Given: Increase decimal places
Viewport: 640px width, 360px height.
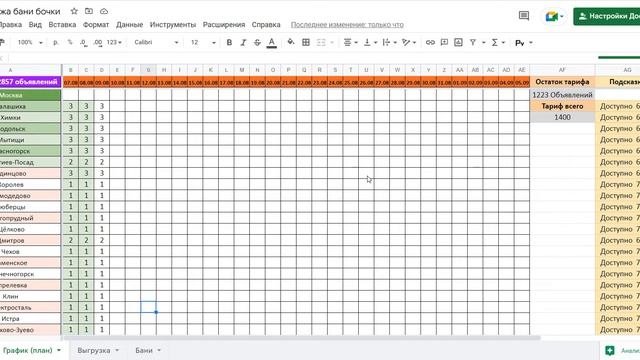Looking at the screenshot, I should pos(98,42).
